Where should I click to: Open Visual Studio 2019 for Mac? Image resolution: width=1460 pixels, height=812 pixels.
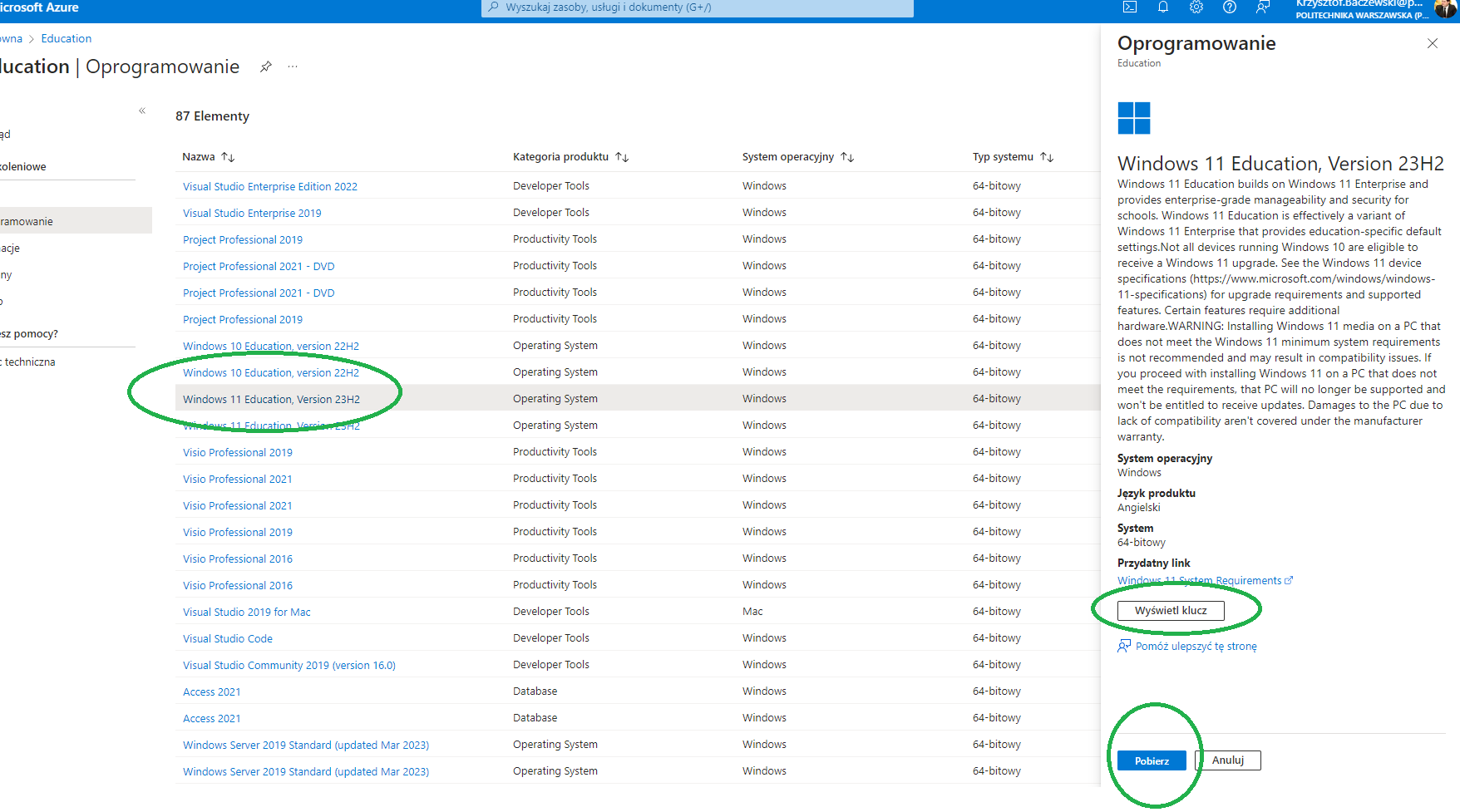pos(247,612)
